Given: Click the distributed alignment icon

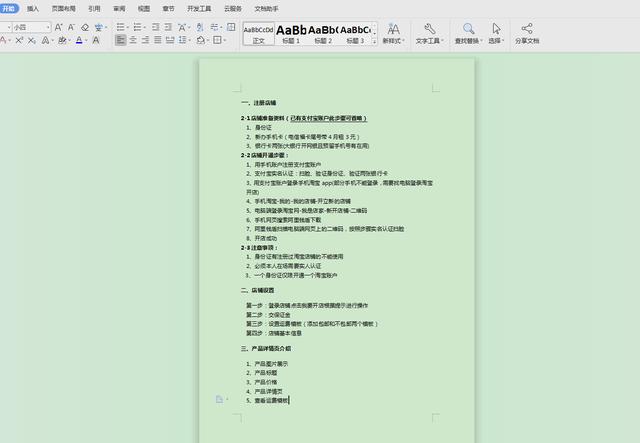Looking at the screenshot, I should [x=170, y=40].
